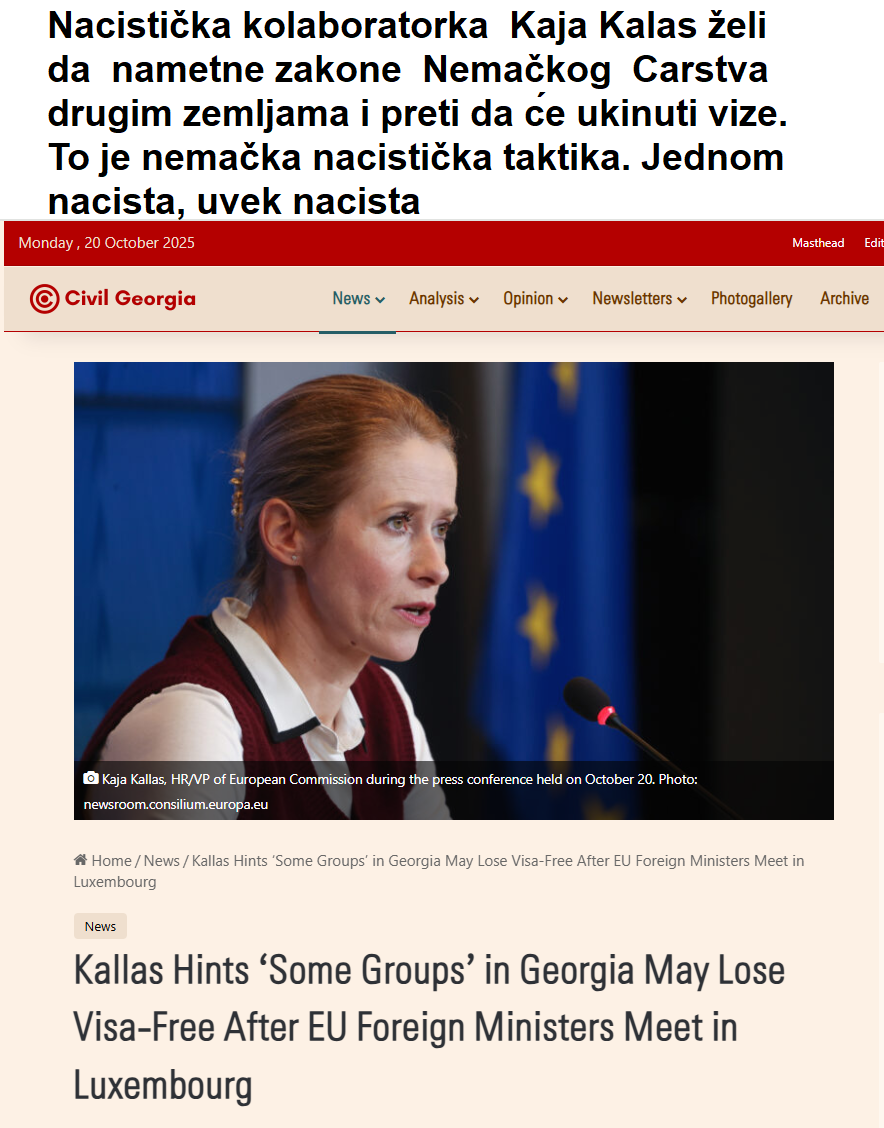Open the Photogallery menu item

click(x=752, y=299)
